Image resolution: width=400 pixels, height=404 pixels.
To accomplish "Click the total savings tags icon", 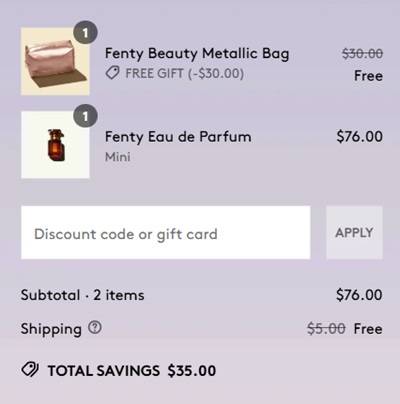I will point(30,370).
